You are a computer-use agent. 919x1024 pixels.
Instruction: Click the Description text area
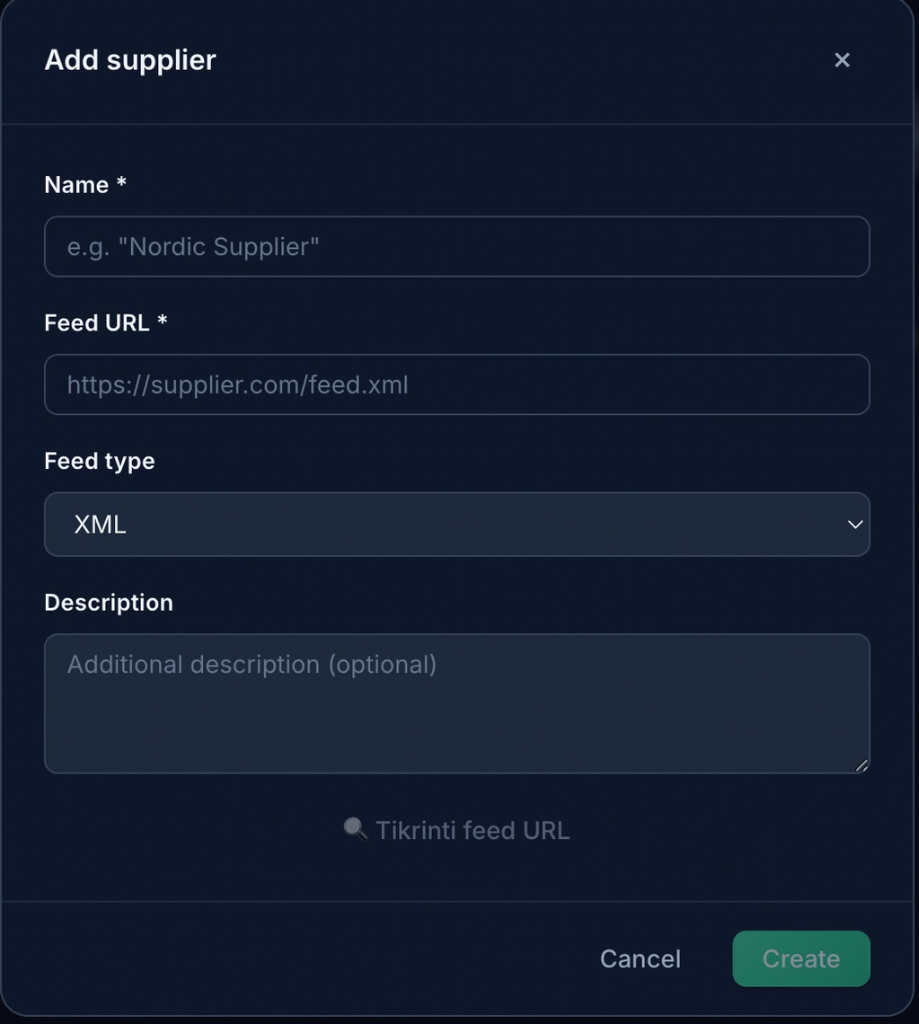457,702
